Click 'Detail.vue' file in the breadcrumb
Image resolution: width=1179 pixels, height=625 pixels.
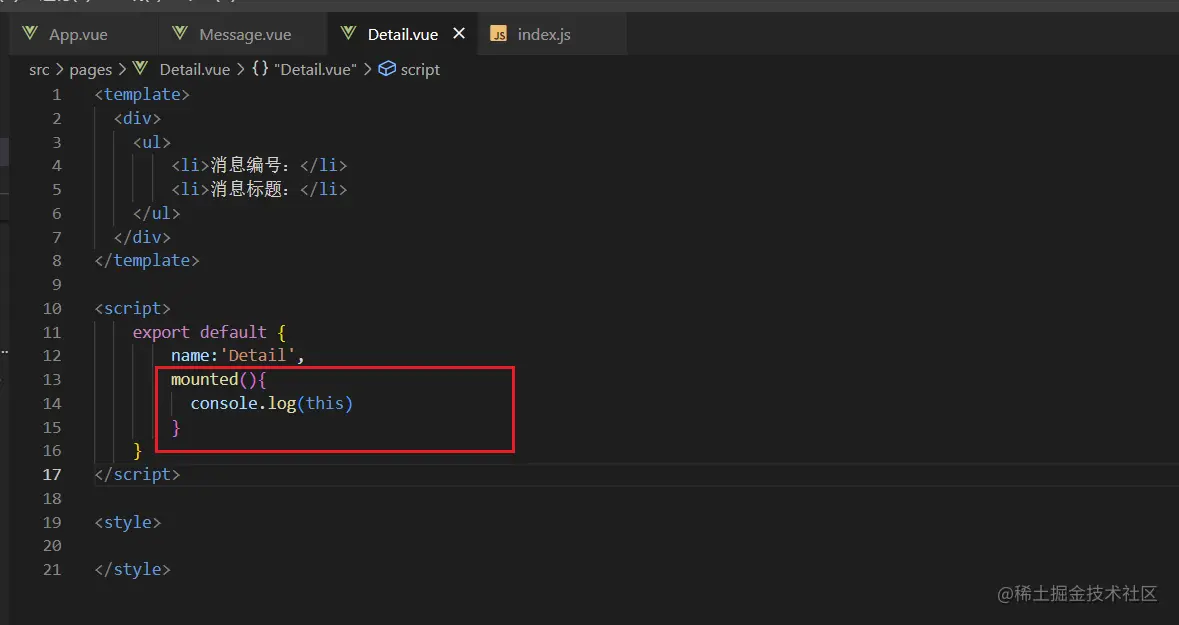195,69
